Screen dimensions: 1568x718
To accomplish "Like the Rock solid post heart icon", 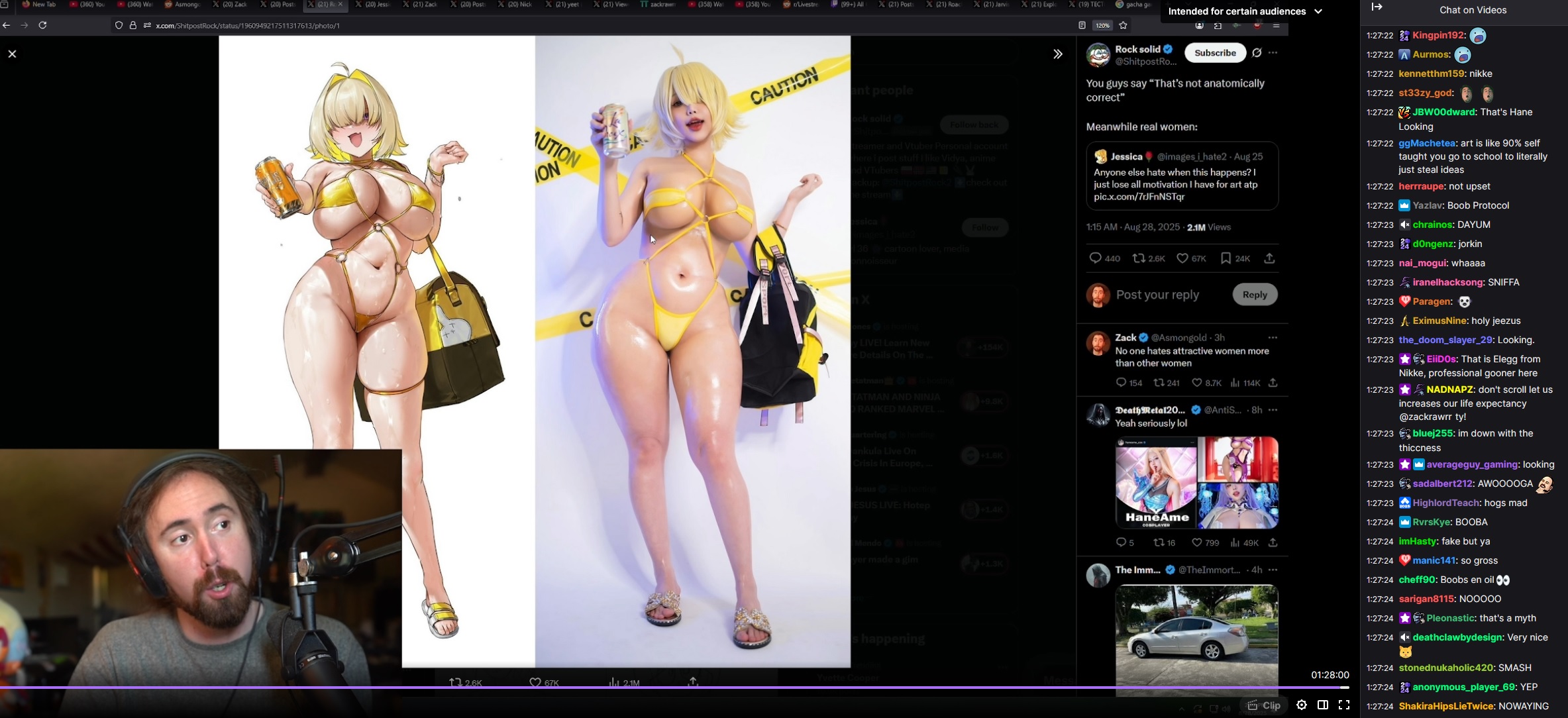I will tap(1182, 258).
